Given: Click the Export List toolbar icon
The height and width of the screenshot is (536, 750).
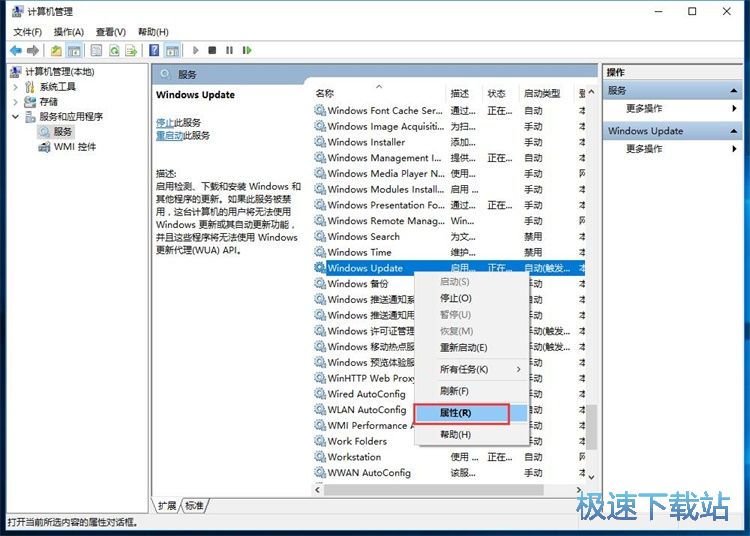Looking at the screenshot, I should pos(131,50).
